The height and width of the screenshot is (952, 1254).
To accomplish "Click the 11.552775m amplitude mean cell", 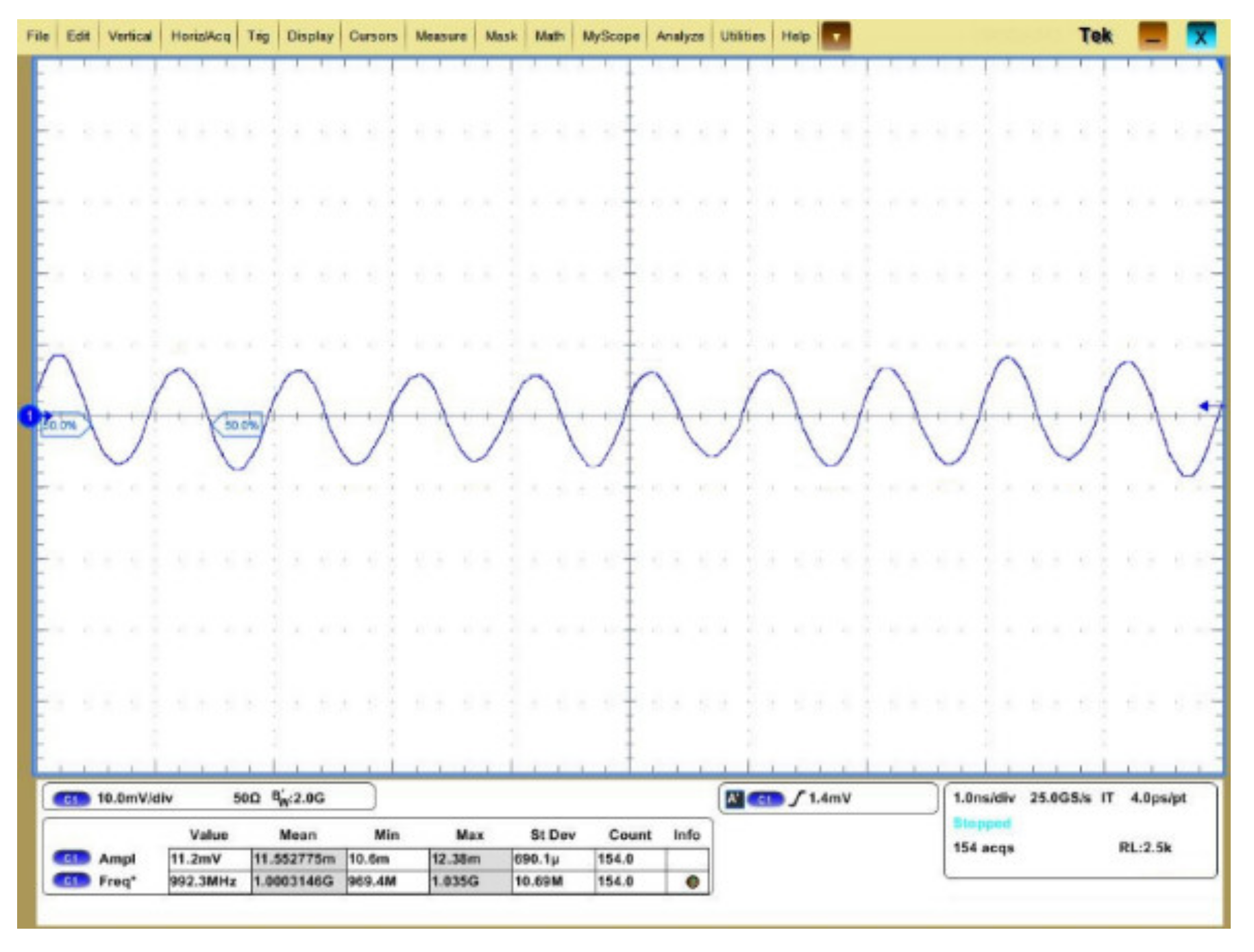I will click(x=299, y=859).
